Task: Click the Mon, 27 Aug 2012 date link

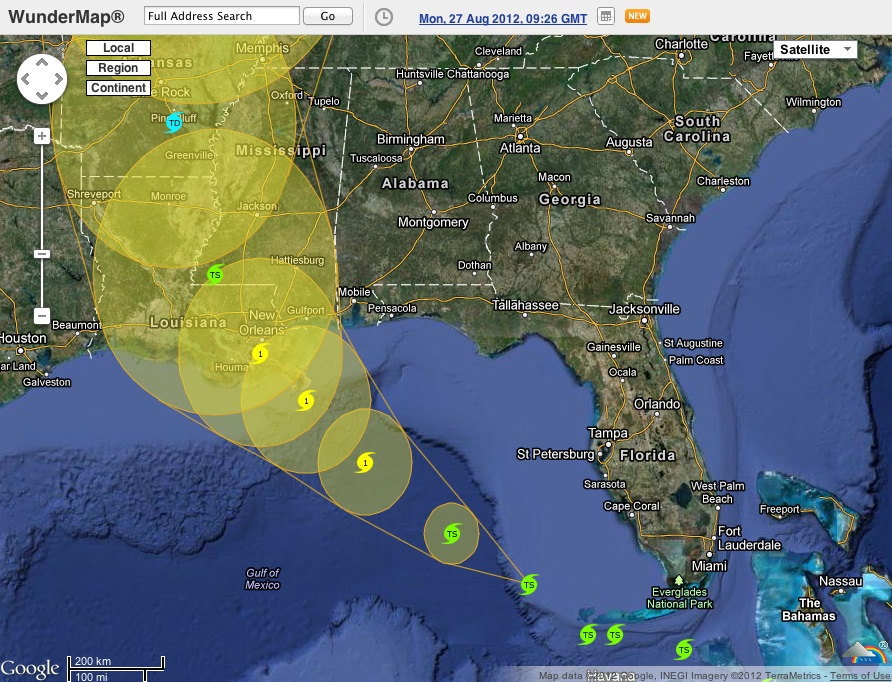Action: pyautogui.click(x=502, y=18)
